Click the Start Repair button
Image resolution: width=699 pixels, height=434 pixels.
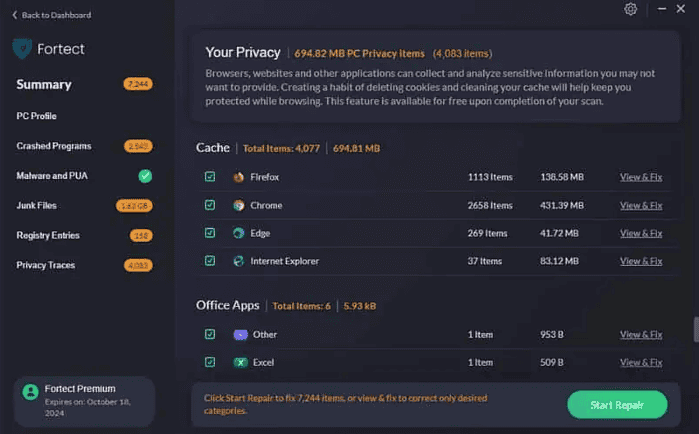[617, 405]
